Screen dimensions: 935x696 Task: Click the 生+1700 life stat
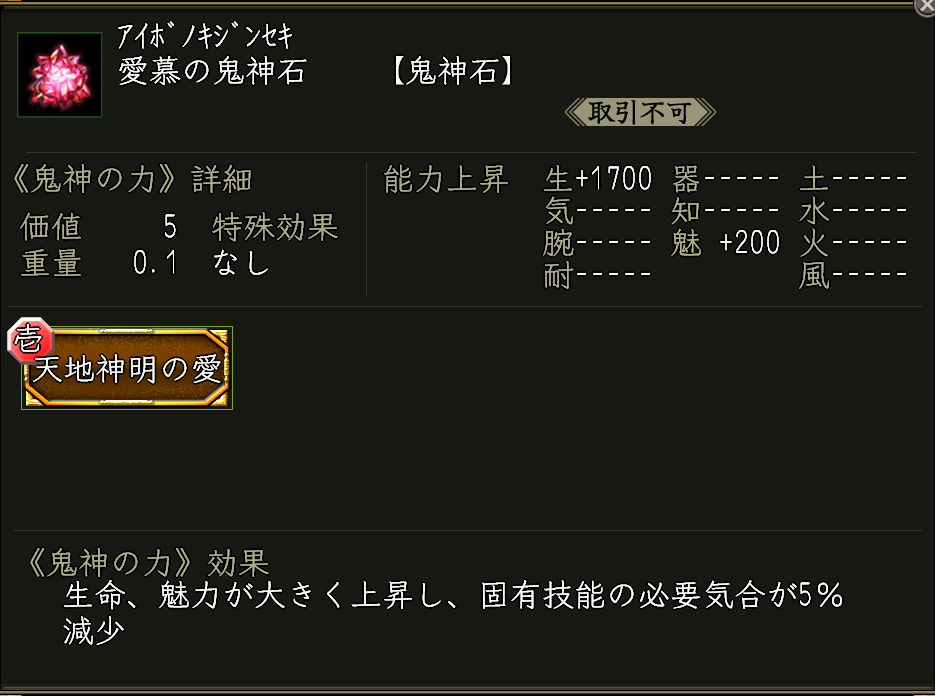(598, 180)
